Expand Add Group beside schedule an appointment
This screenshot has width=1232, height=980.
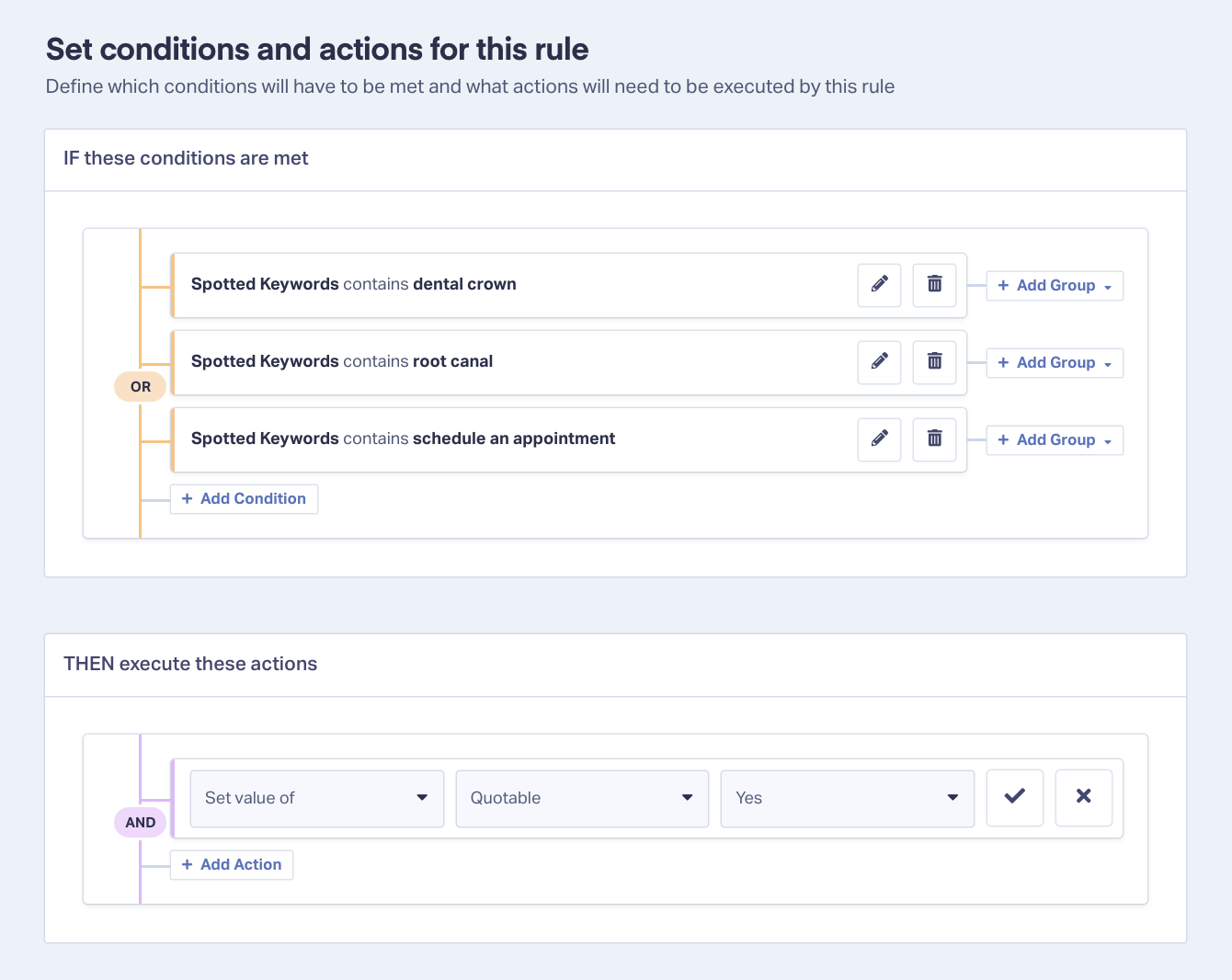click(1055, 440)
